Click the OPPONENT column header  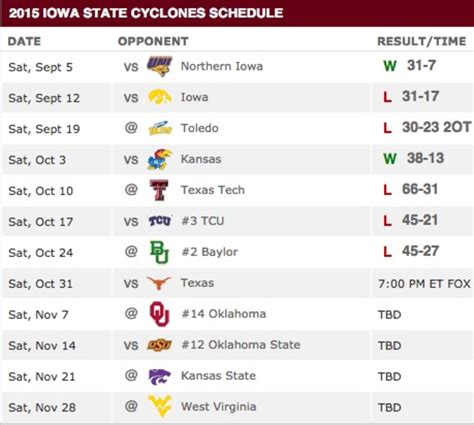coord(153,41)
